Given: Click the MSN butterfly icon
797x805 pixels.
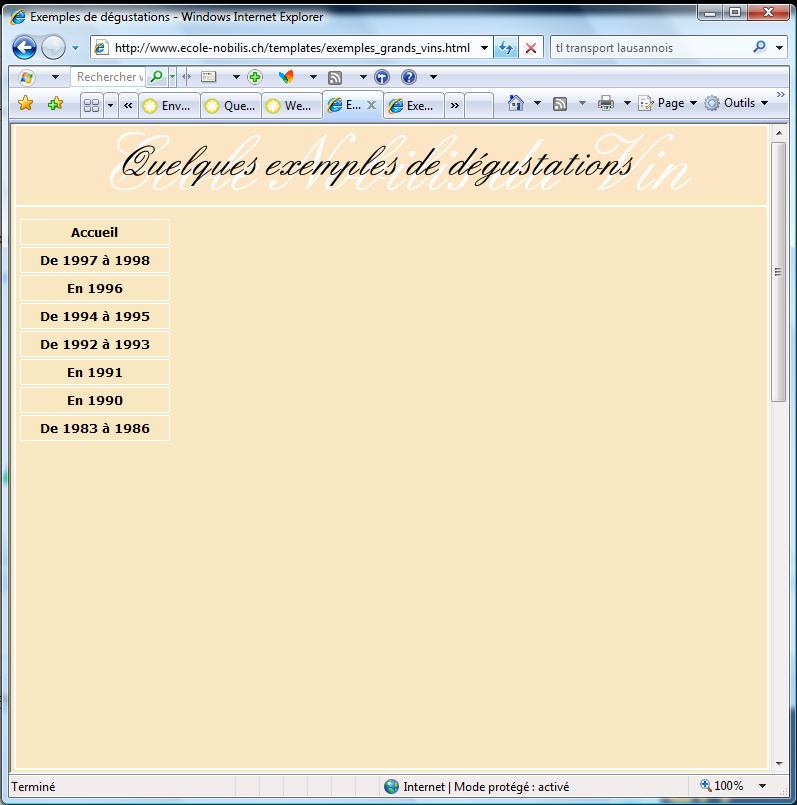Looking at the screenshot, I should (x=286, y=77).
